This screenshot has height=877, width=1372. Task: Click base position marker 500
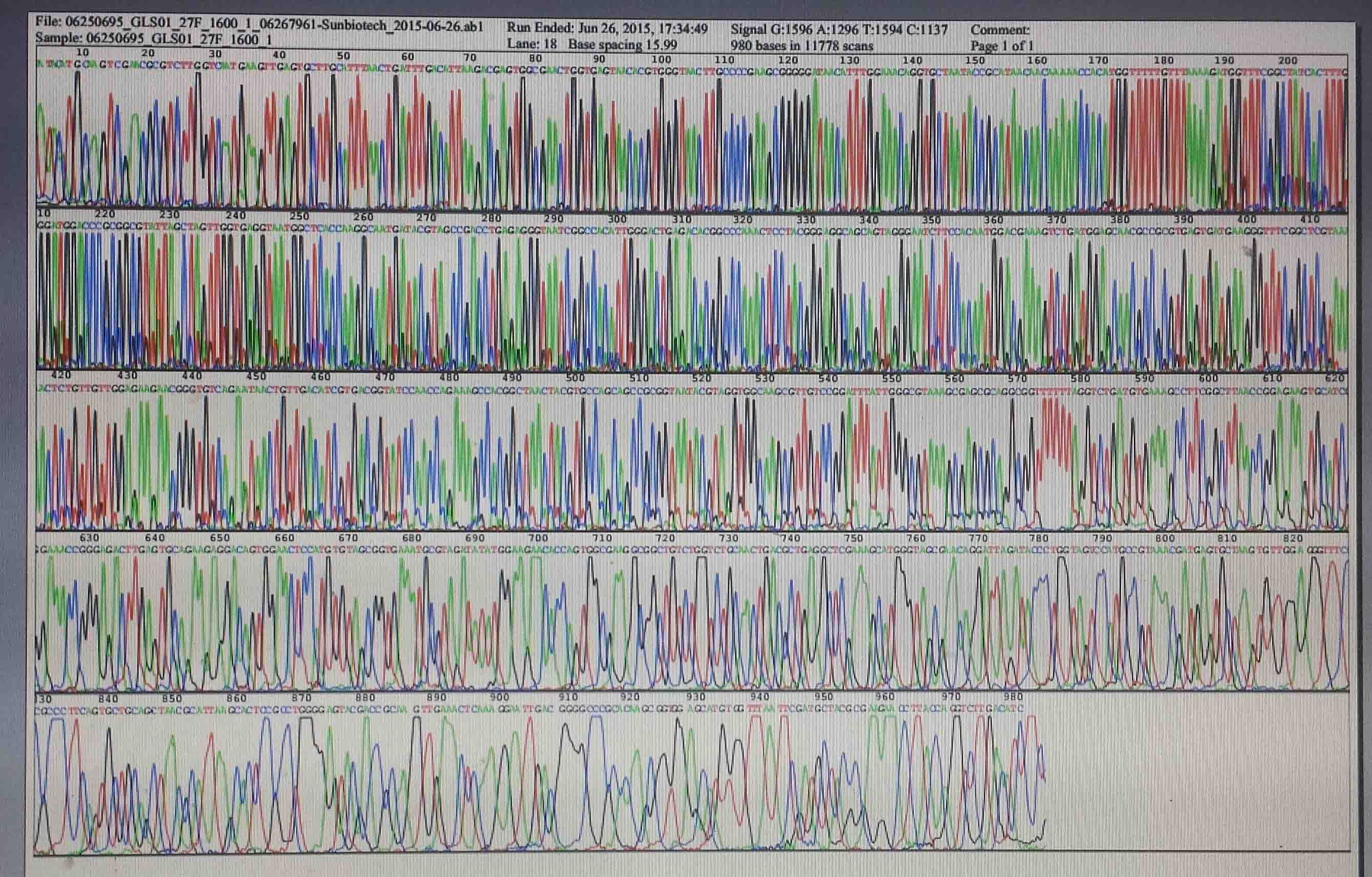pyautogui.click(x=575, y=377)
